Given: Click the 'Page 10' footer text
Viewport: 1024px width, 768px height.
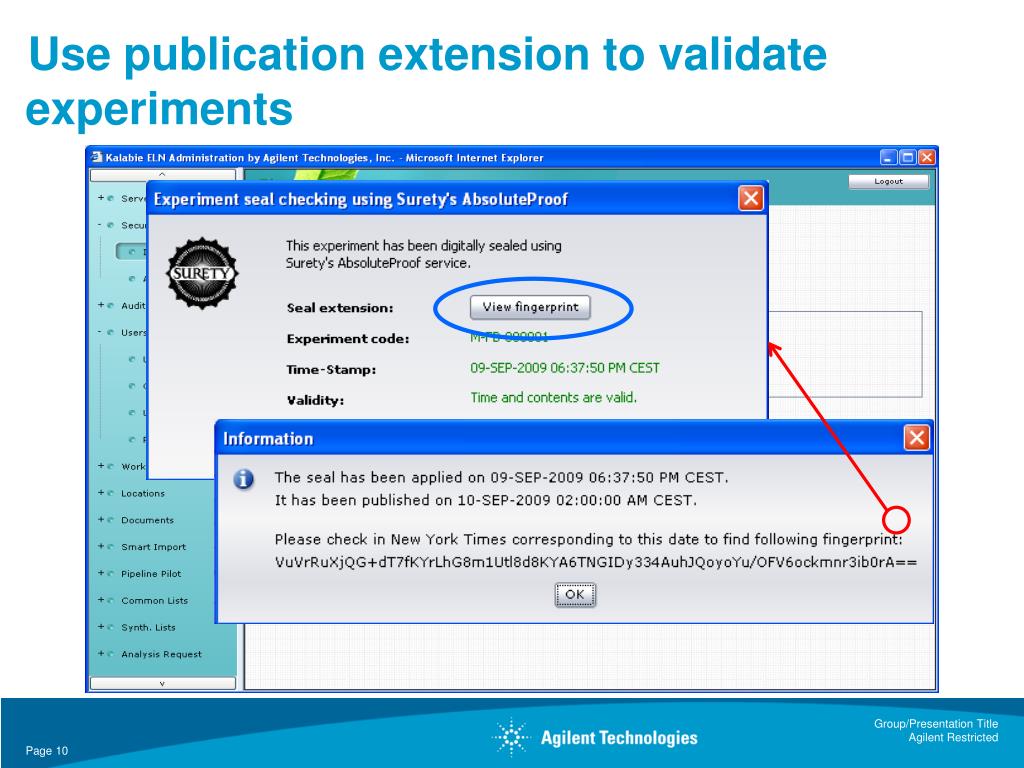Looking at the screenshot, I should (x=47, y=750).
